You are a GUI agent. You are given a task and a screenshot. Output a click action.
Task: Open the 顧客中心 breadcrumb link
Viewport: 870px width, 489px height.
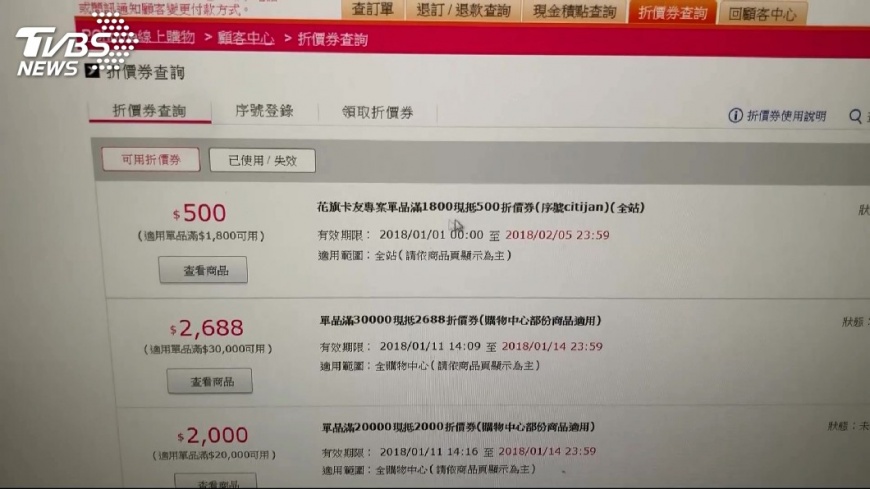click(x=246, y=38)
